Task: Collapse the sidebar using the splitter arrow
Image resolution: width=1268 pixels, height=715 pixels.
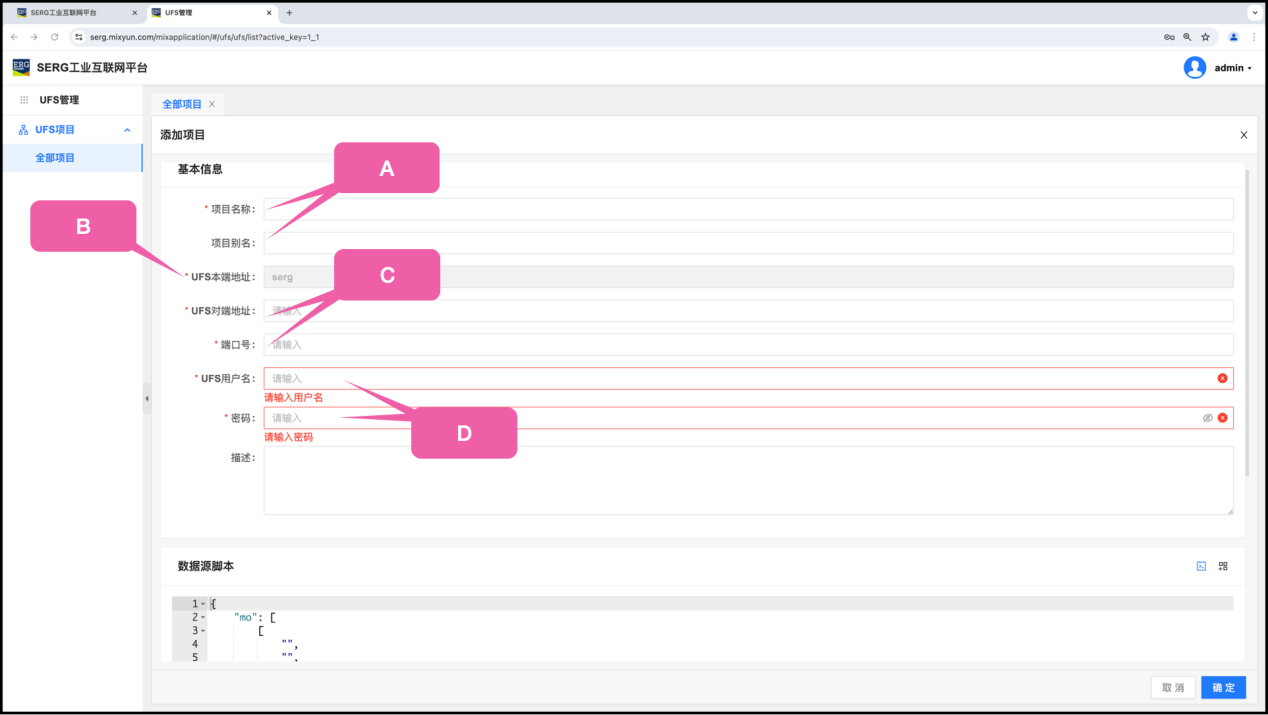Action: (x=147, y=398)
